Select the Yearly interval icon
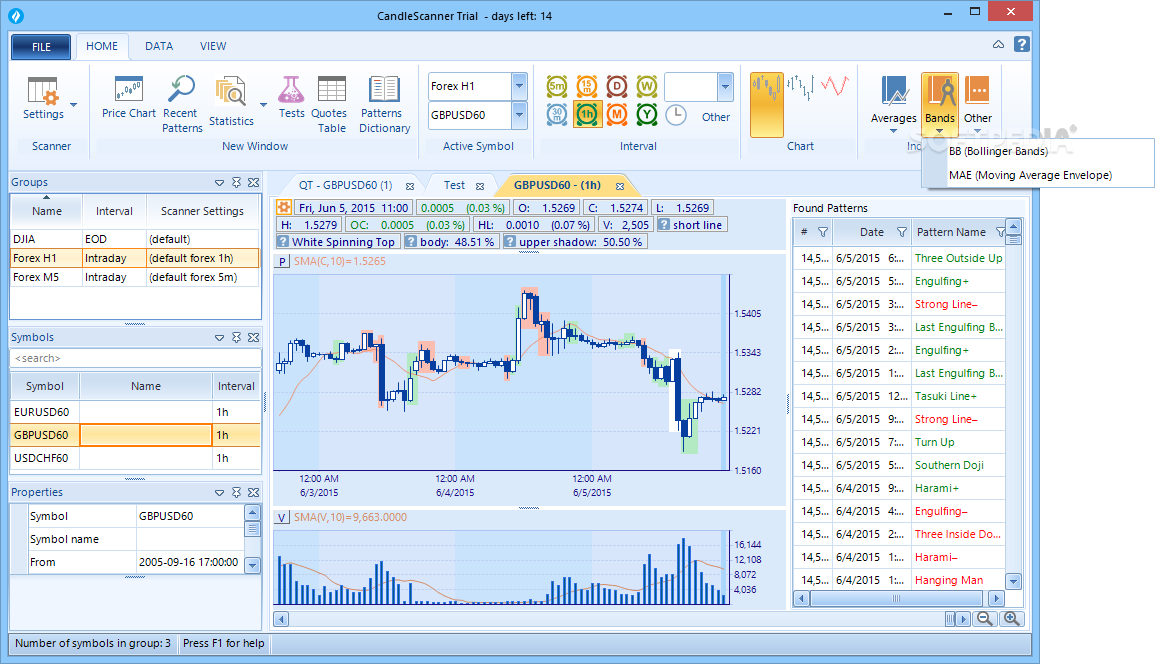 click(647, 114)
